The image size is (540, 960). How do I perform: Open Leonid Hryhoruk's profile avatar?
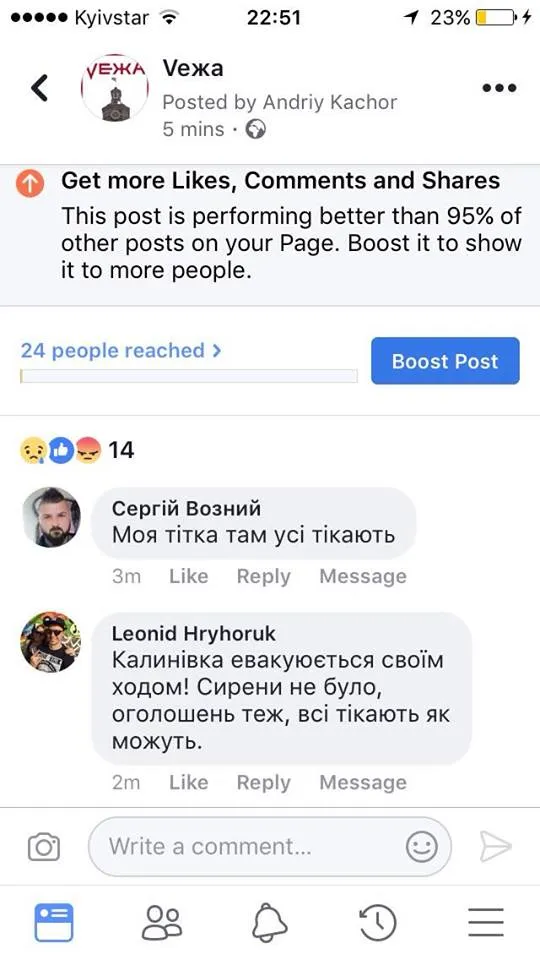50,642
